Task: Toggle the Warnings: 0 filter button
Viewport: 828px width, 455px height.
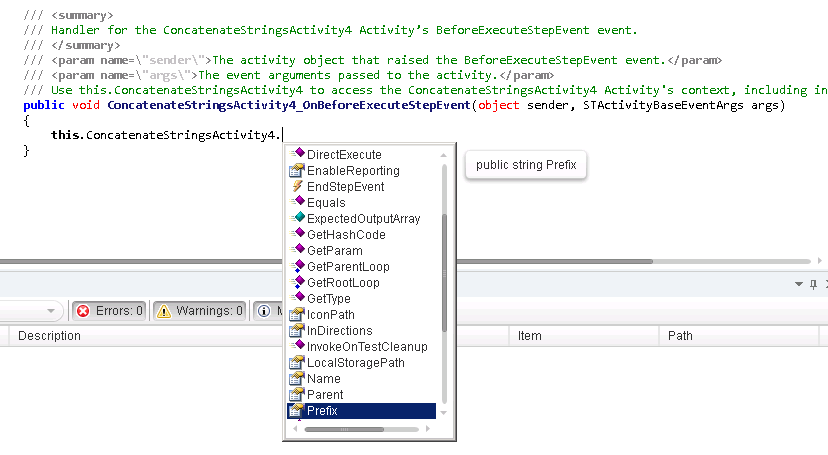Action: (199, 311)
